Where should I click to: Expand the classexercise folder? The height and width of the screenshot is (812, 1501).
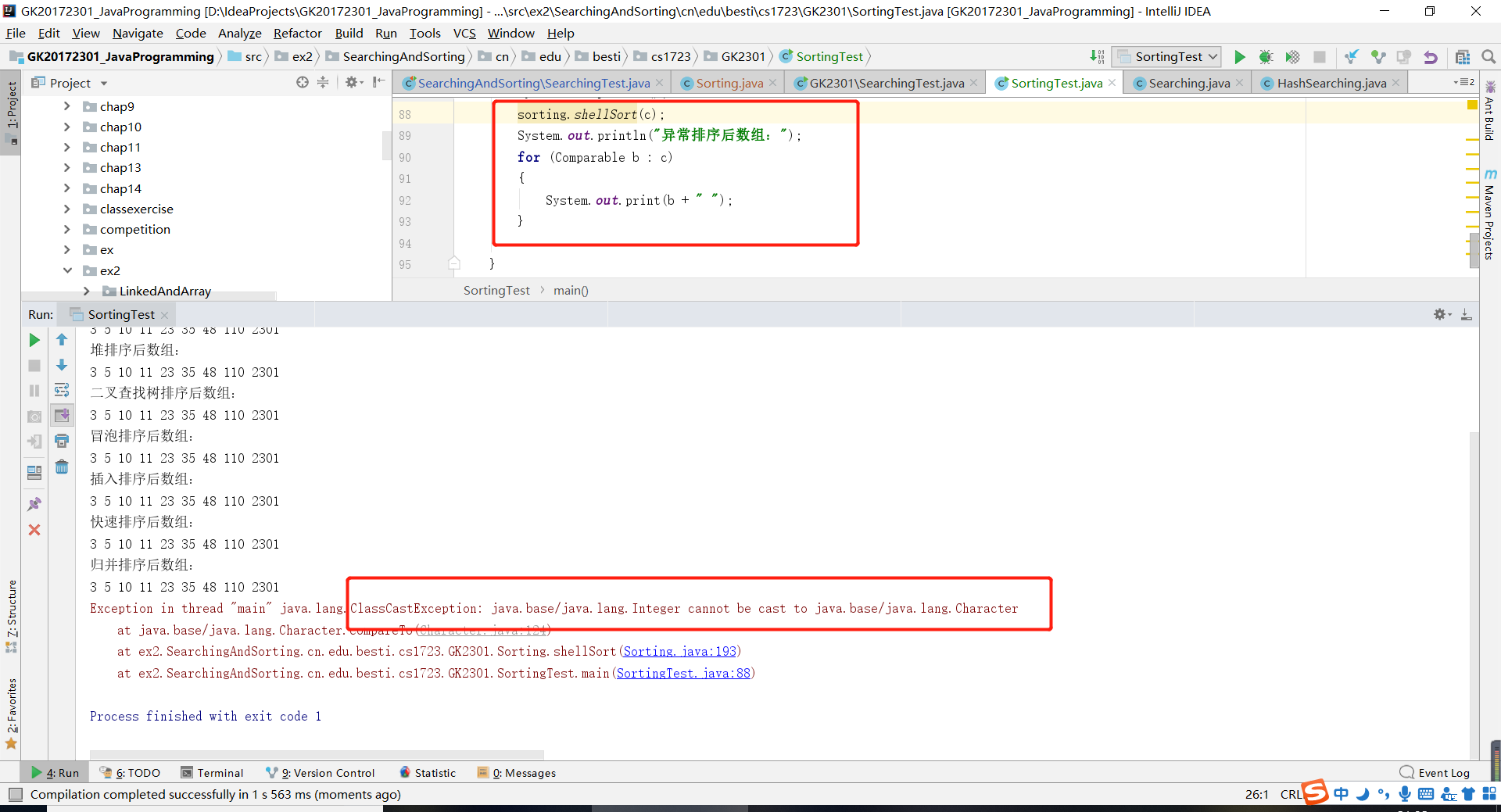tap(67, 209)
